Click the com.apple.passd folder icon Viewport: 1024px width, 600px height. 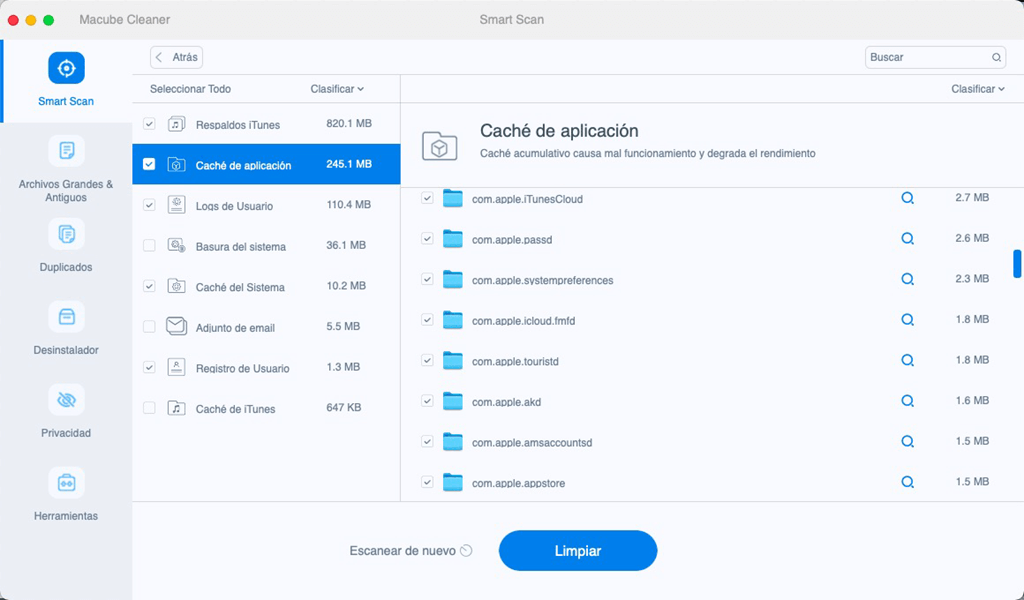pyautogui.click(x=453, y=238)
